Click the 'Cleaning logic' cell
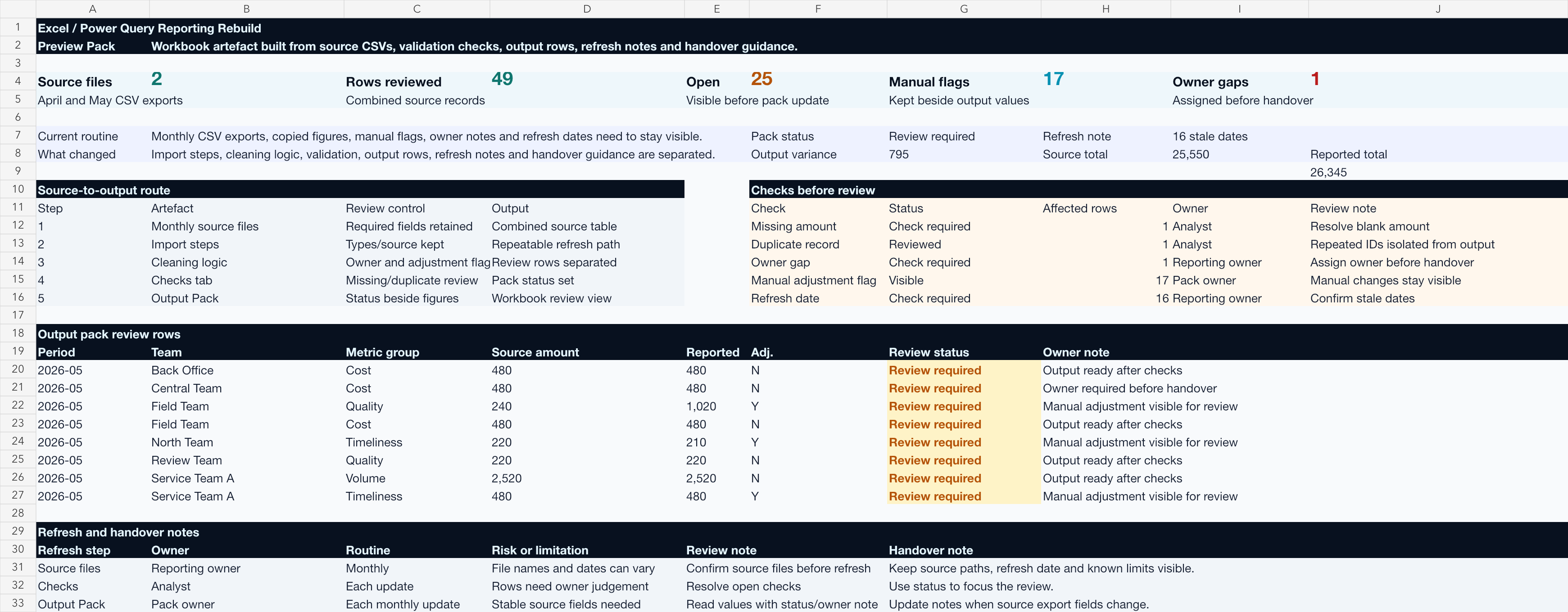 189,262
